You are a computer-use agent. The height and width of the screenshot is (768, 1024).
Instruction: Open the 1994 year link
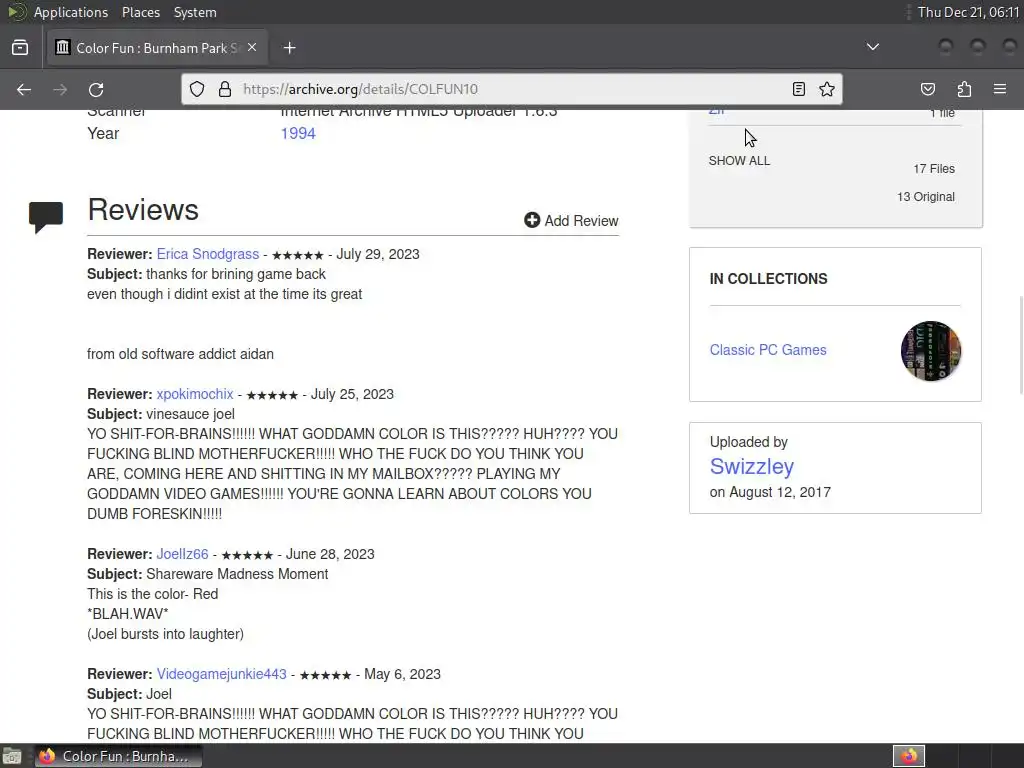point(298,133)
